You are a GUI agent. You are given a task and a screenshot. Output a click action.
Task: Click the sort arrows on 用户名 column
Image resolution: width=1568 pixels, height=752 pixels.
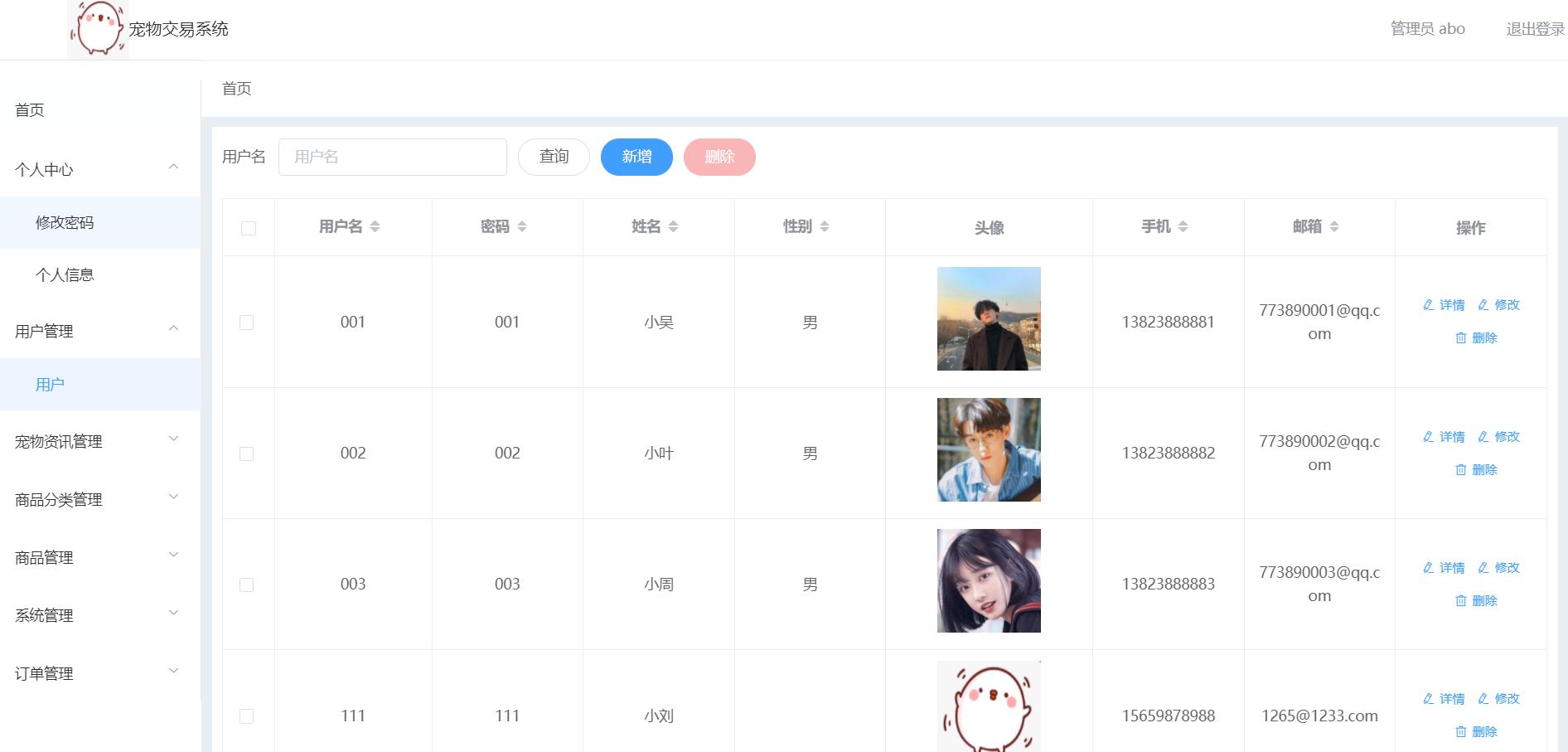click(x=375, y=226)
